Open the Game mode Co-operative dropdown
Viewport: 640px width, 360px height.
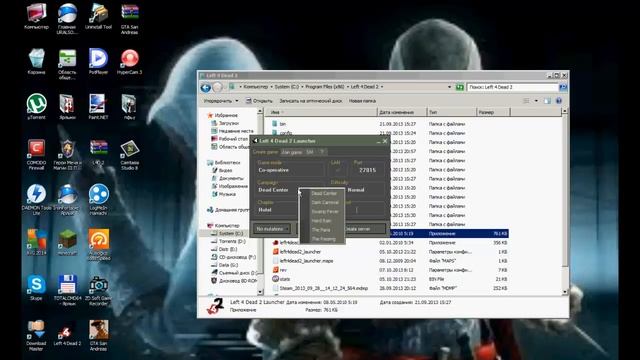[290, 170]
